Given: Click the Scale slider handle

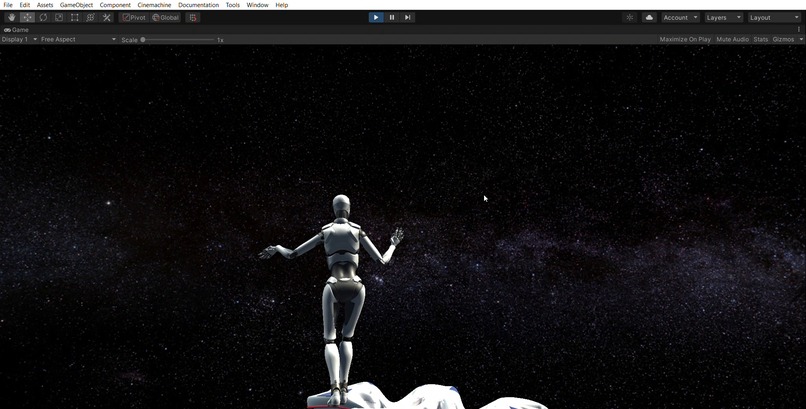Looking at the screenshot, I should pos(143,40).
